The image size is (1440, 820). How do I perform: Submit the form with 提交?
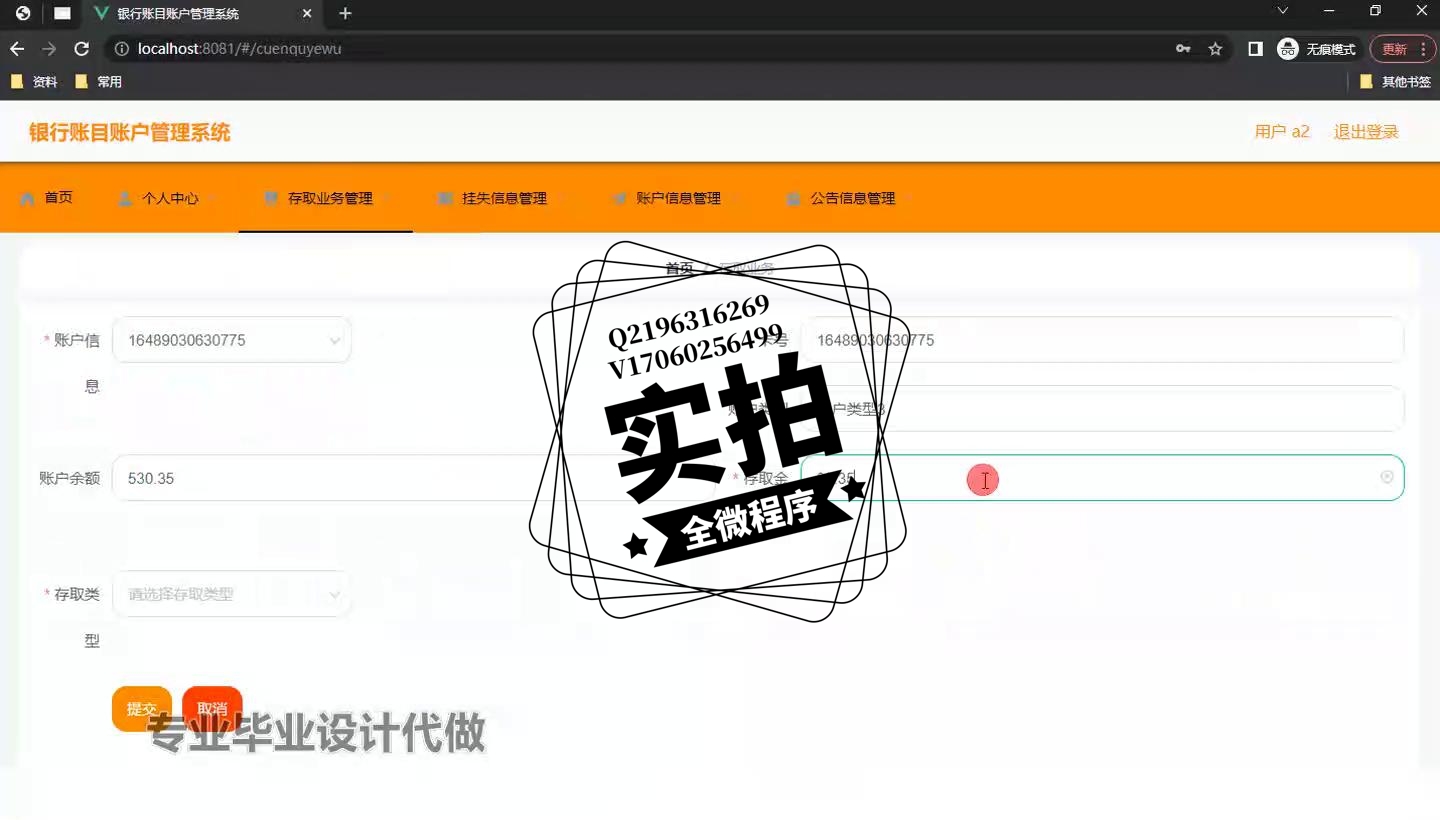coord(142,709)
